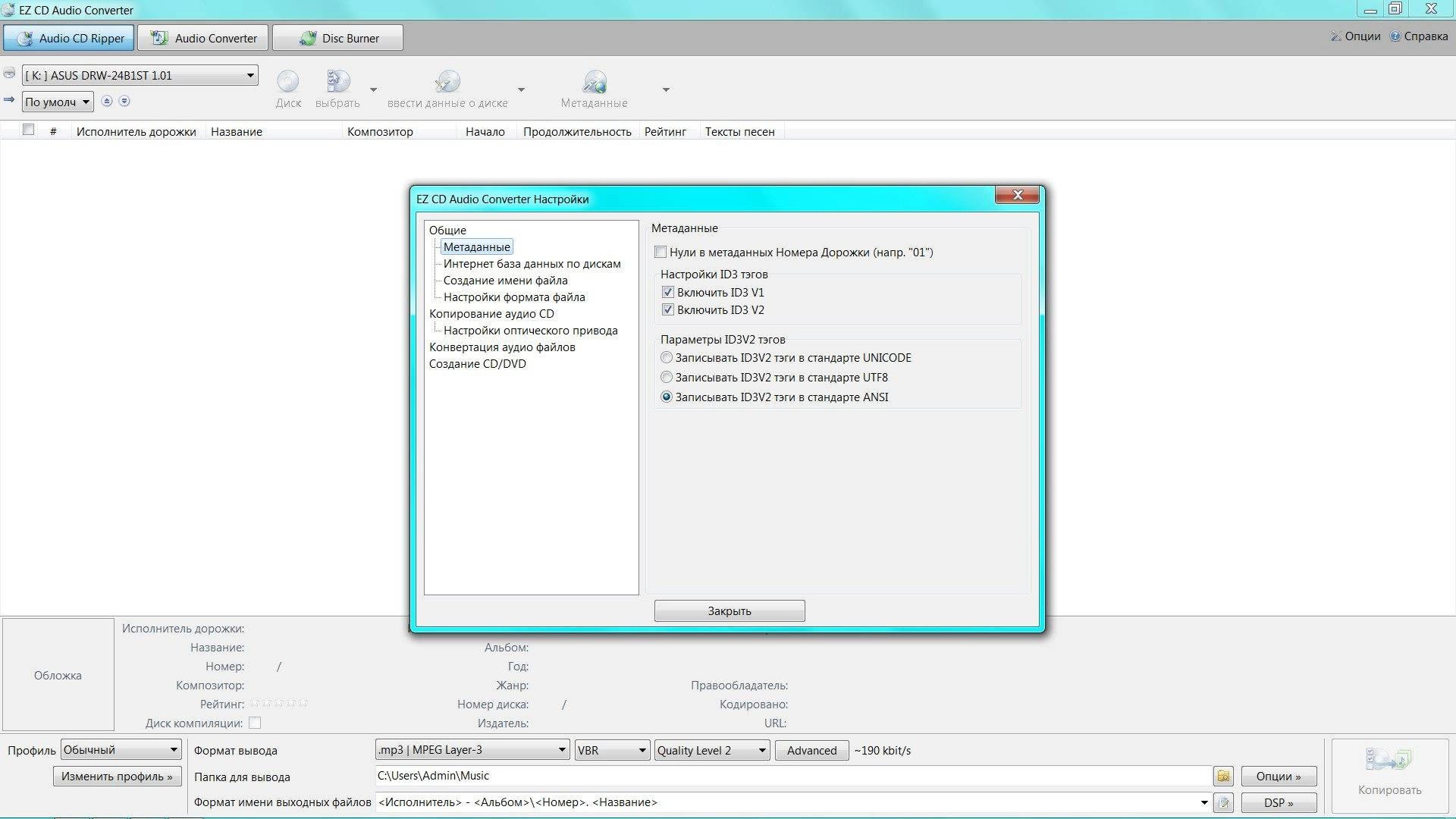Image resolution: width=1456 pixels, height=819 pixels.
Task: Switch to the Audio Converter tab
Action: 202,38
